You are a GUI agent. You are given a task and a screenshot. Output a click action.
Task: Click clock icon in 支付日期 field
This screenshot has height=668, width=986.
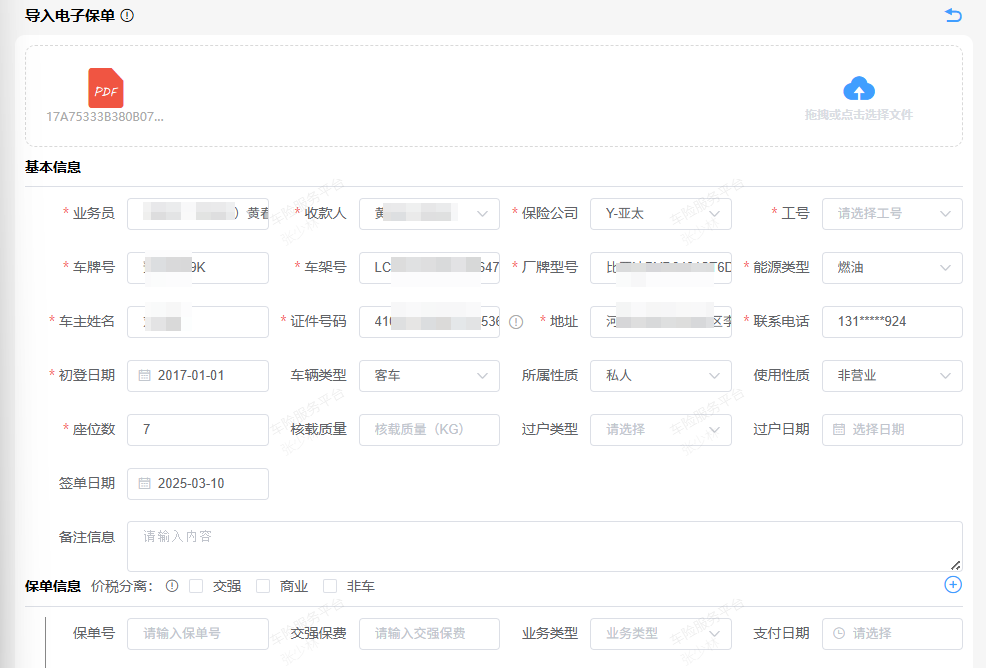click(839, 633)
